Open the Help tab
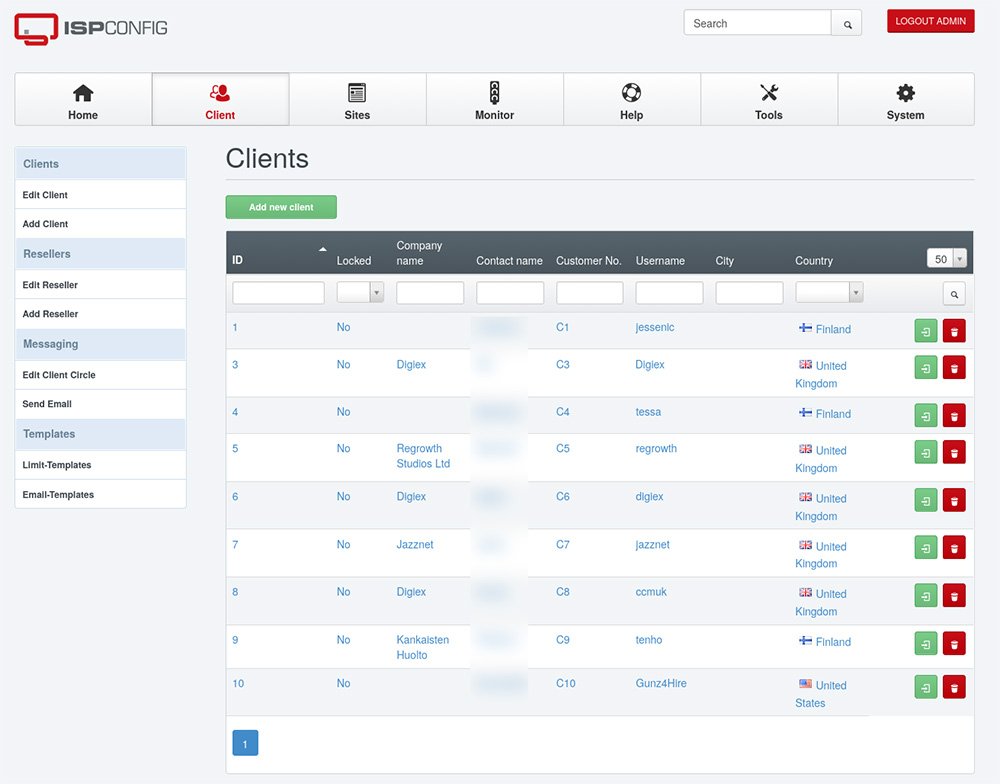This screenshot has height=784, width=1000. (x=631, y=100)
